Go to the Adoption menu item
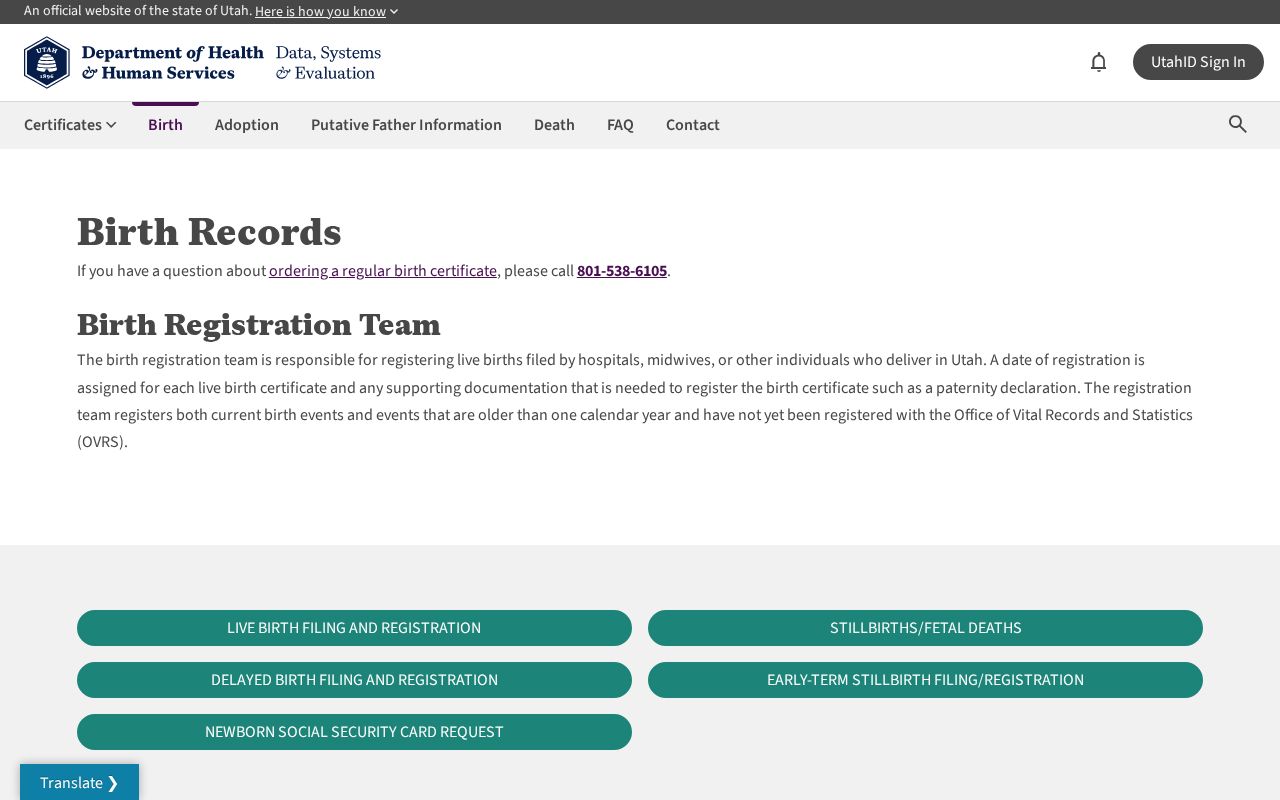 (247, 125)
